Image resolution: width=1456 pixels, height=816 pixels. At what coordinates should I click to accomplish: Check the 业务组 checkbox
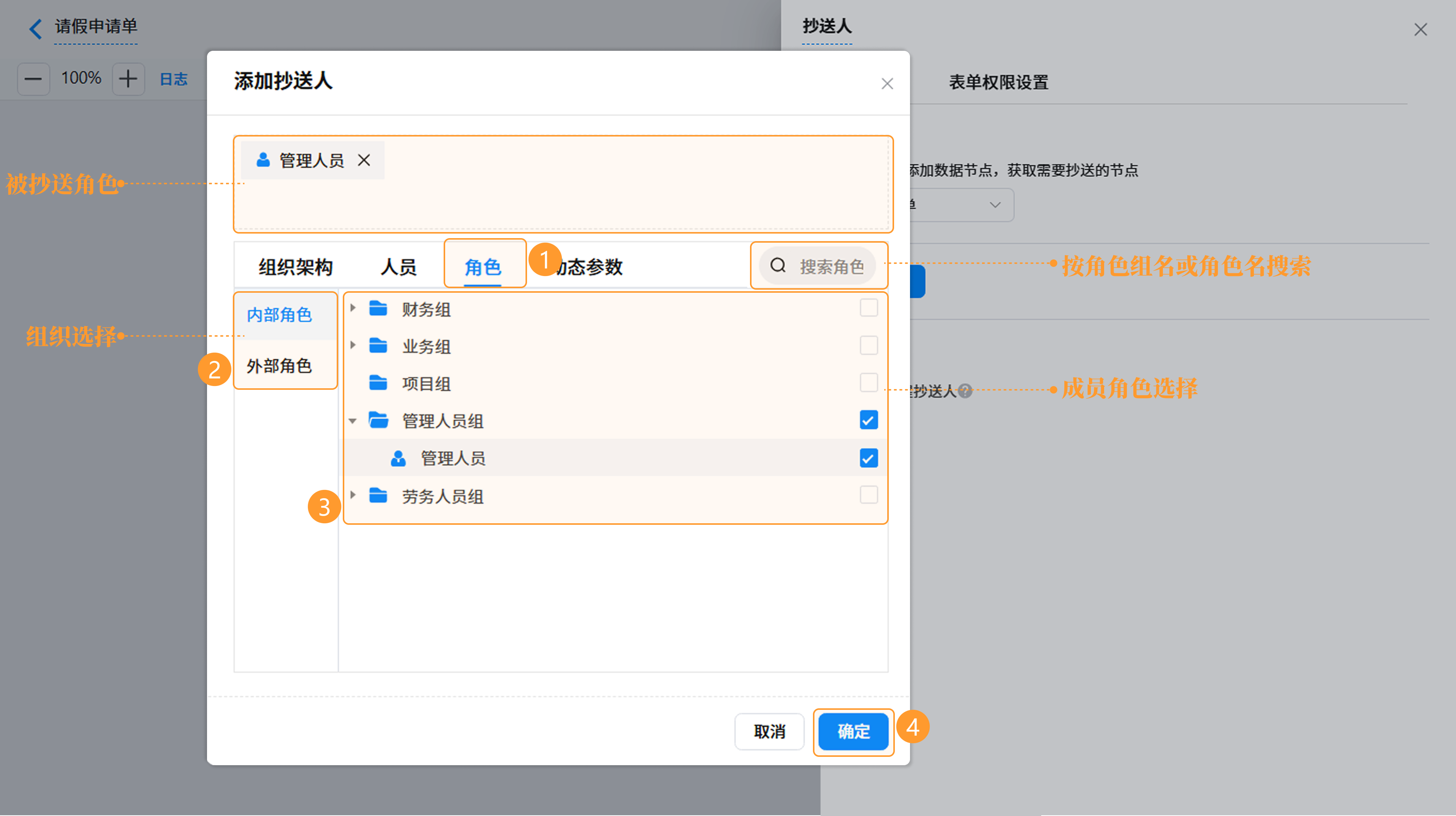click(x=869, y=345)
